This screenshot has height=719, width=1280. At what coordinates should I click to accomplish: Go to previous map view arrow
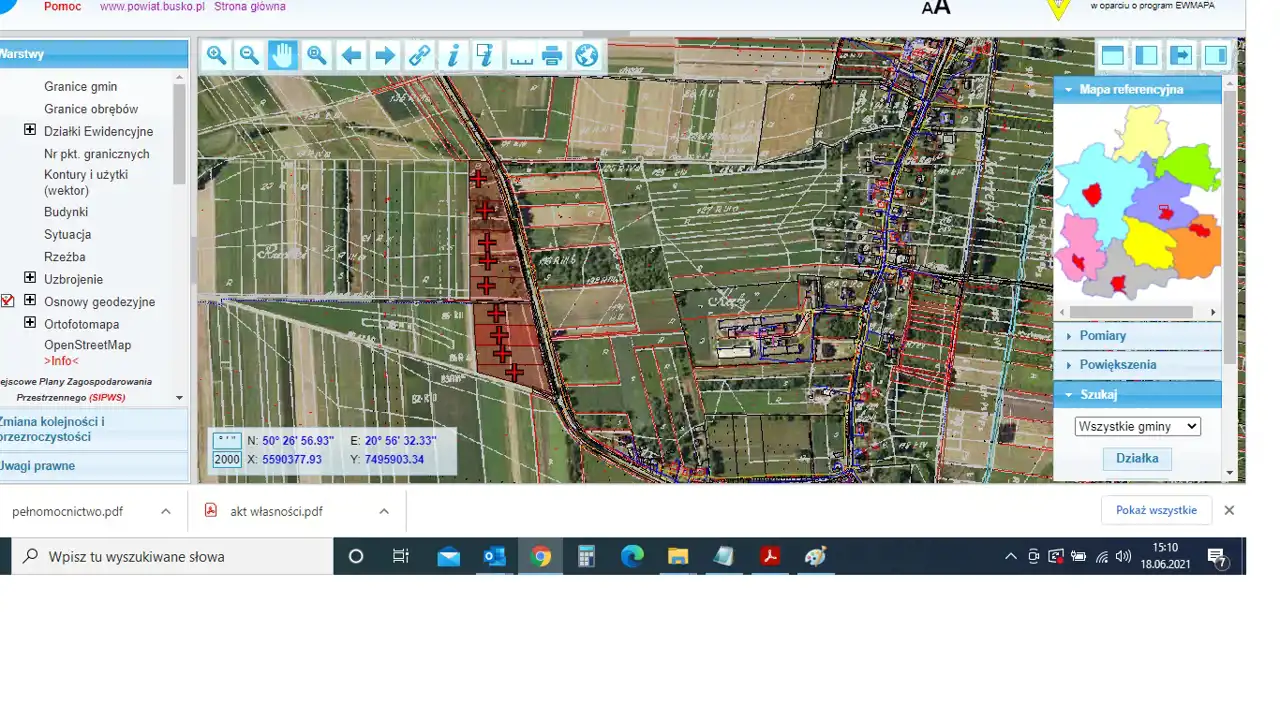[351, 56]
